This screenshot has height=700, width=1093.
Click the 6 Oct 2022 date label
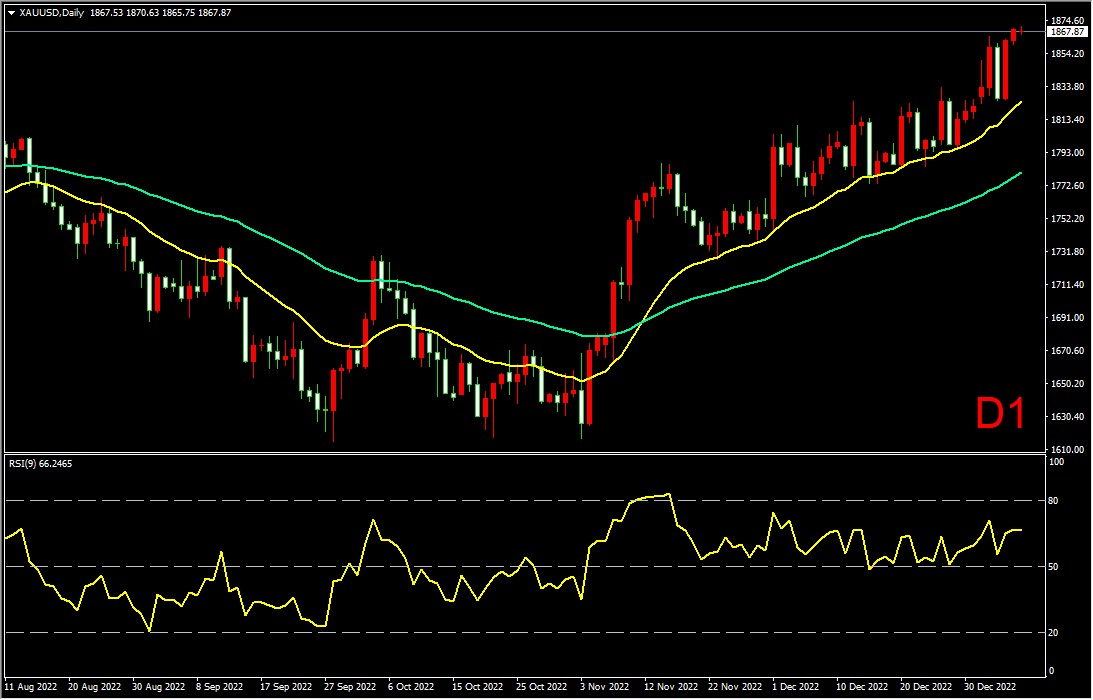(x=410, y=688)
